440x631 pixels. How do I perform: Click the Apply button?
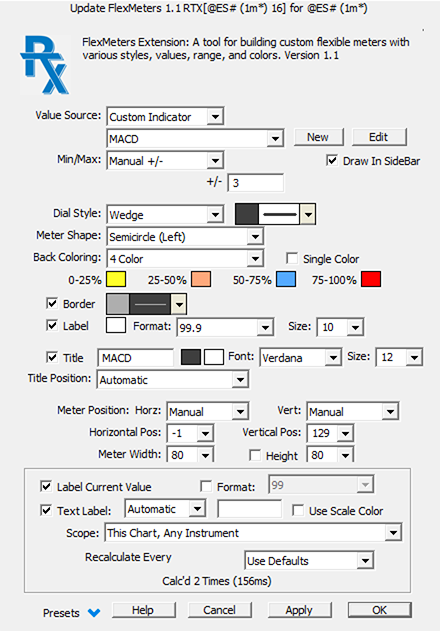[x=299, y=610]
